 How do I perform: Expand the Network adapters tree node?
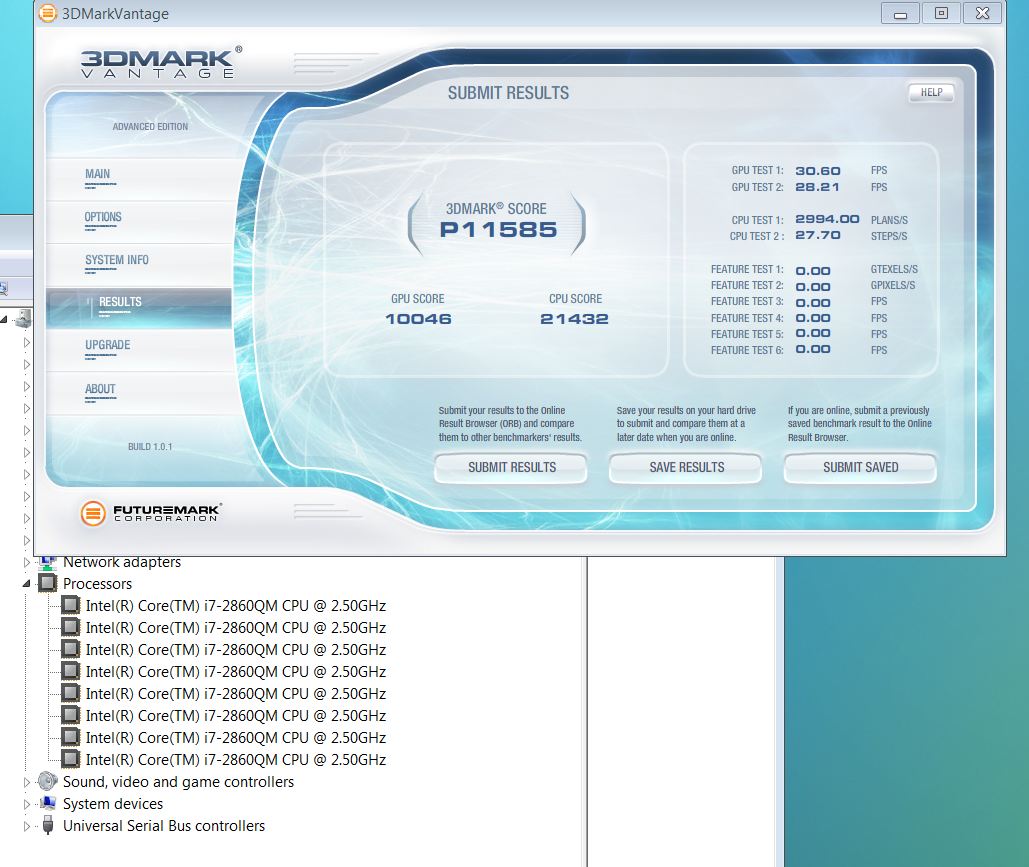point(27,562)
